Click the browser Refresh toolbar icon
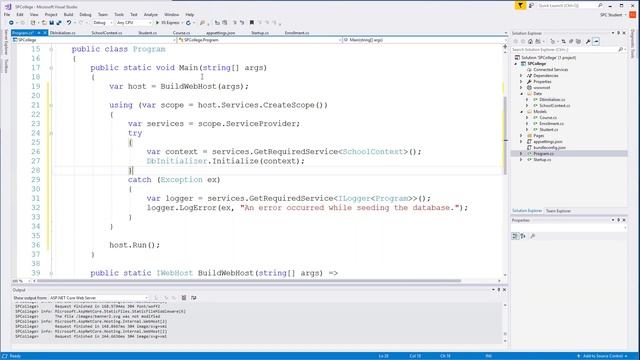 (x=188, y=23)
